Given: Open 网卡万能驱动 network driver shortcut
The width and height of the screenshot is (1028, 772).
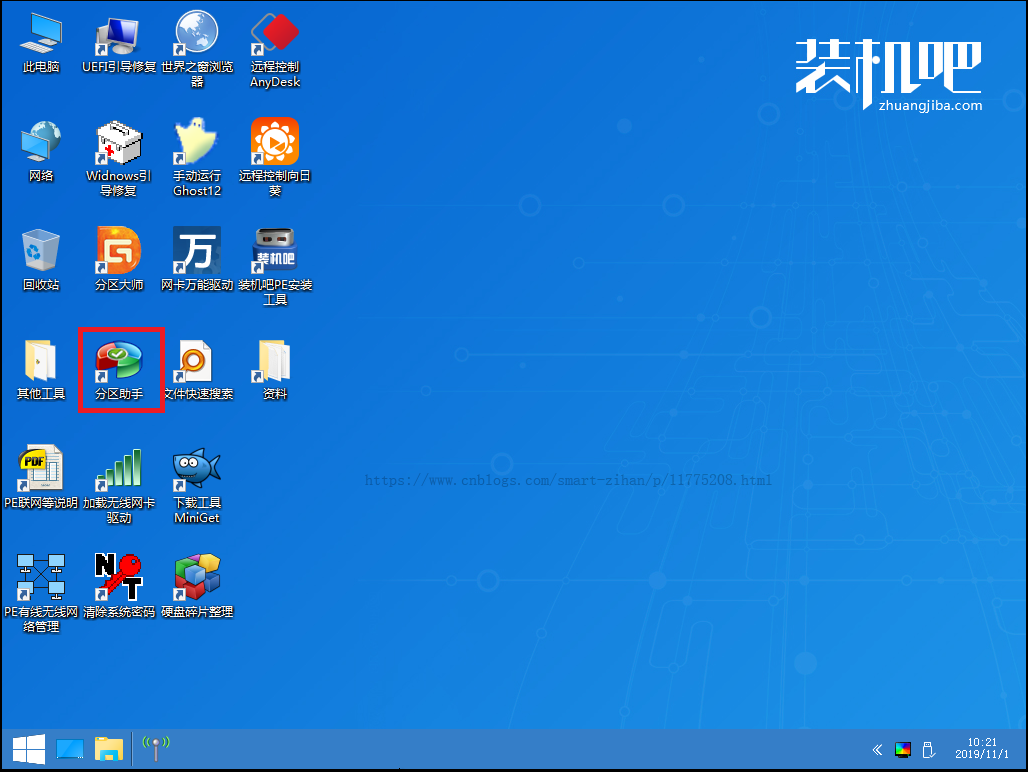Looking at the screenshot, I should (x=197, y=252).
